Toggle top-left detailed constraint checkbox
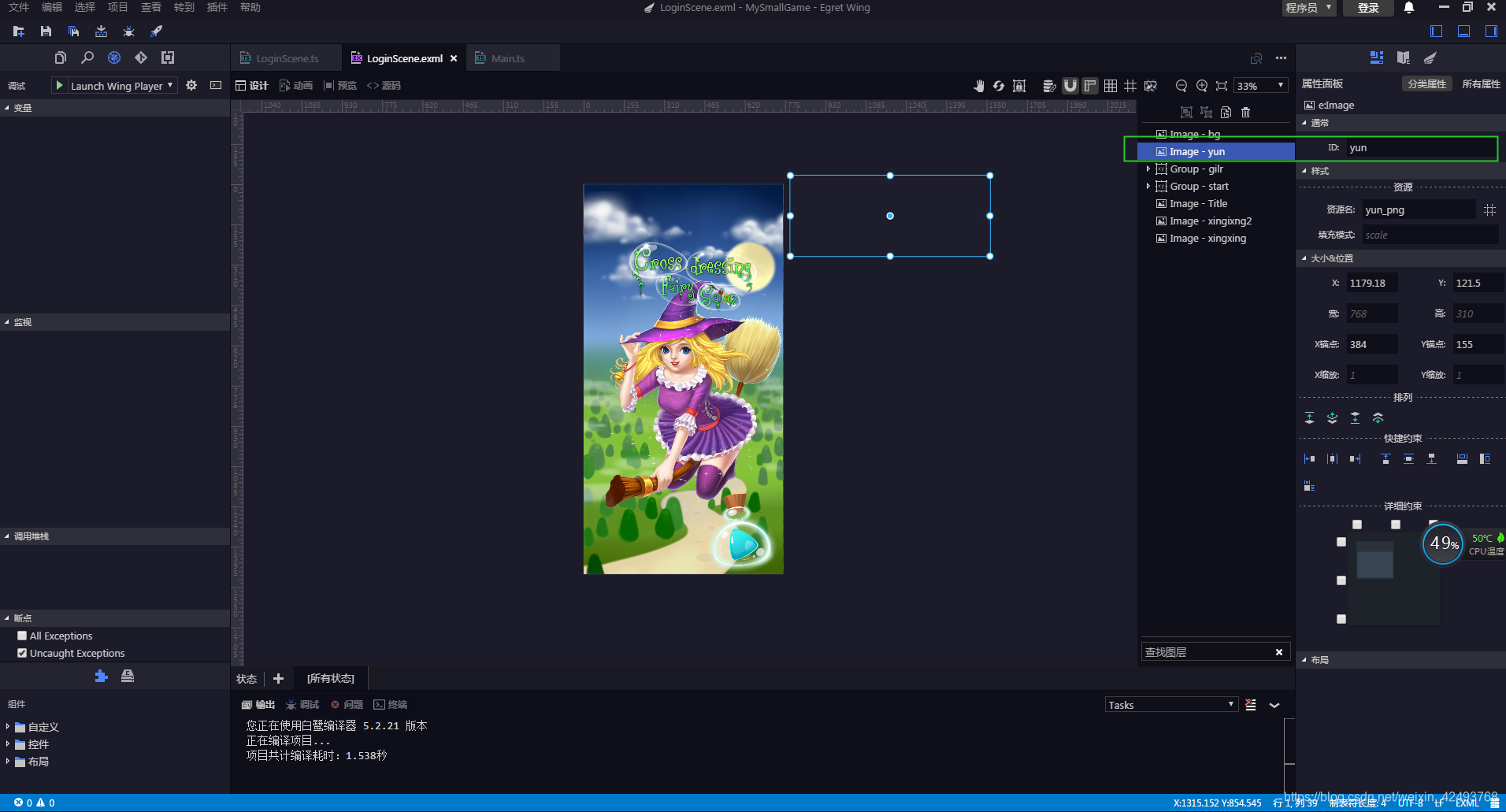 coord(1357,525)
